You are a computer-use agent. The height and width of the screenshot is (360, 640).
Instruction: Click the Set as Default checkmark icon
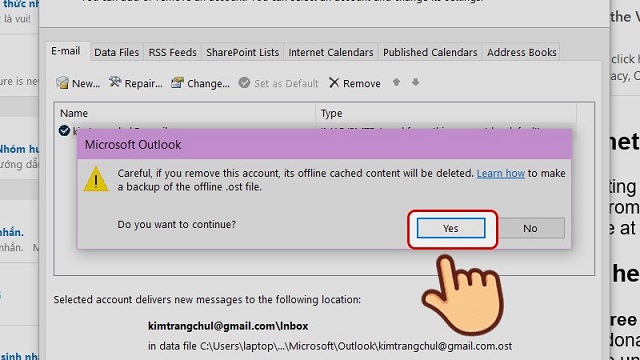(x=244, y=83)
